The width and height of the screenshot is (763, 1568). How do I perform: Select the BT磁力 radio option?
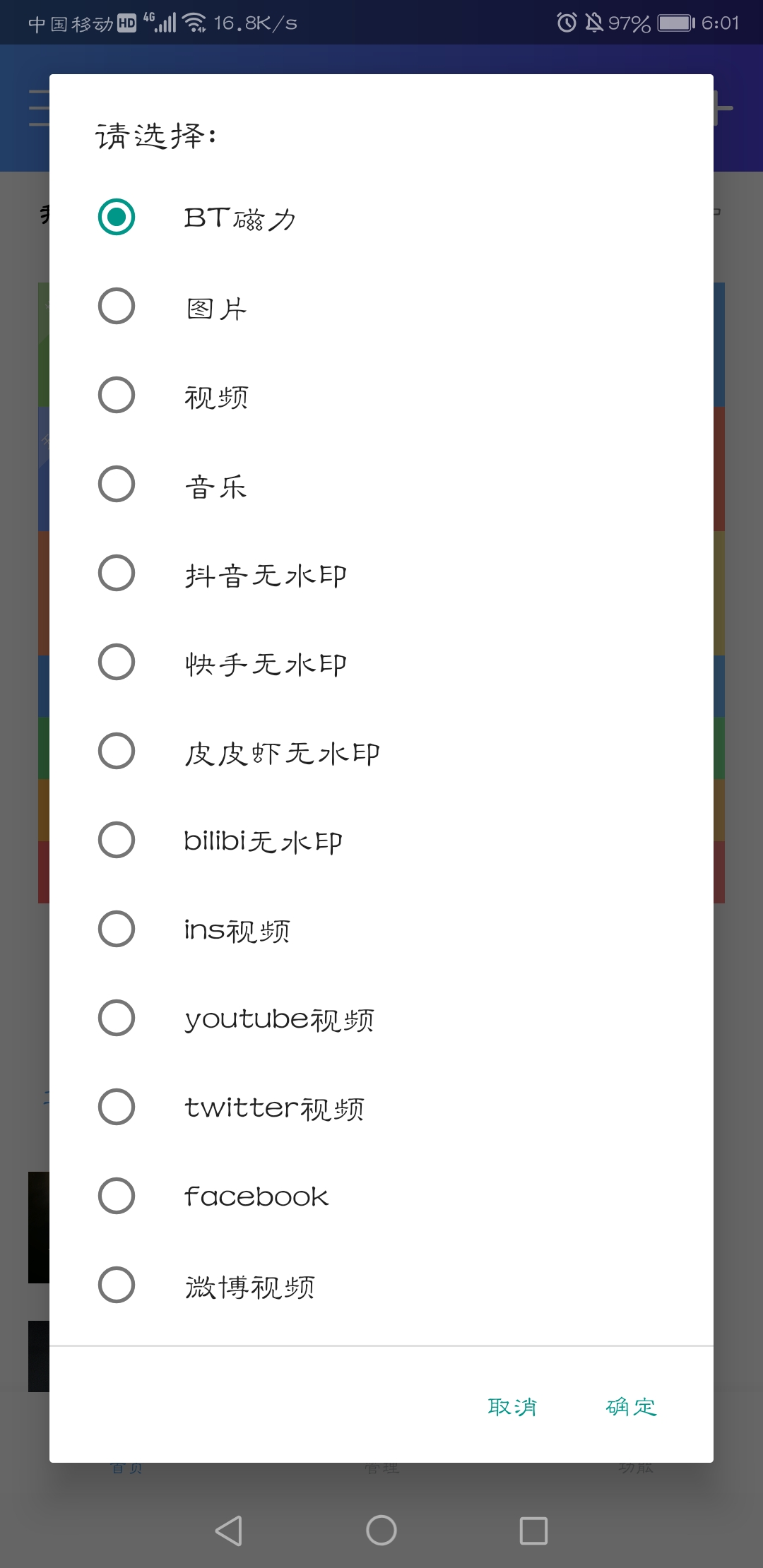pos(117,217)
